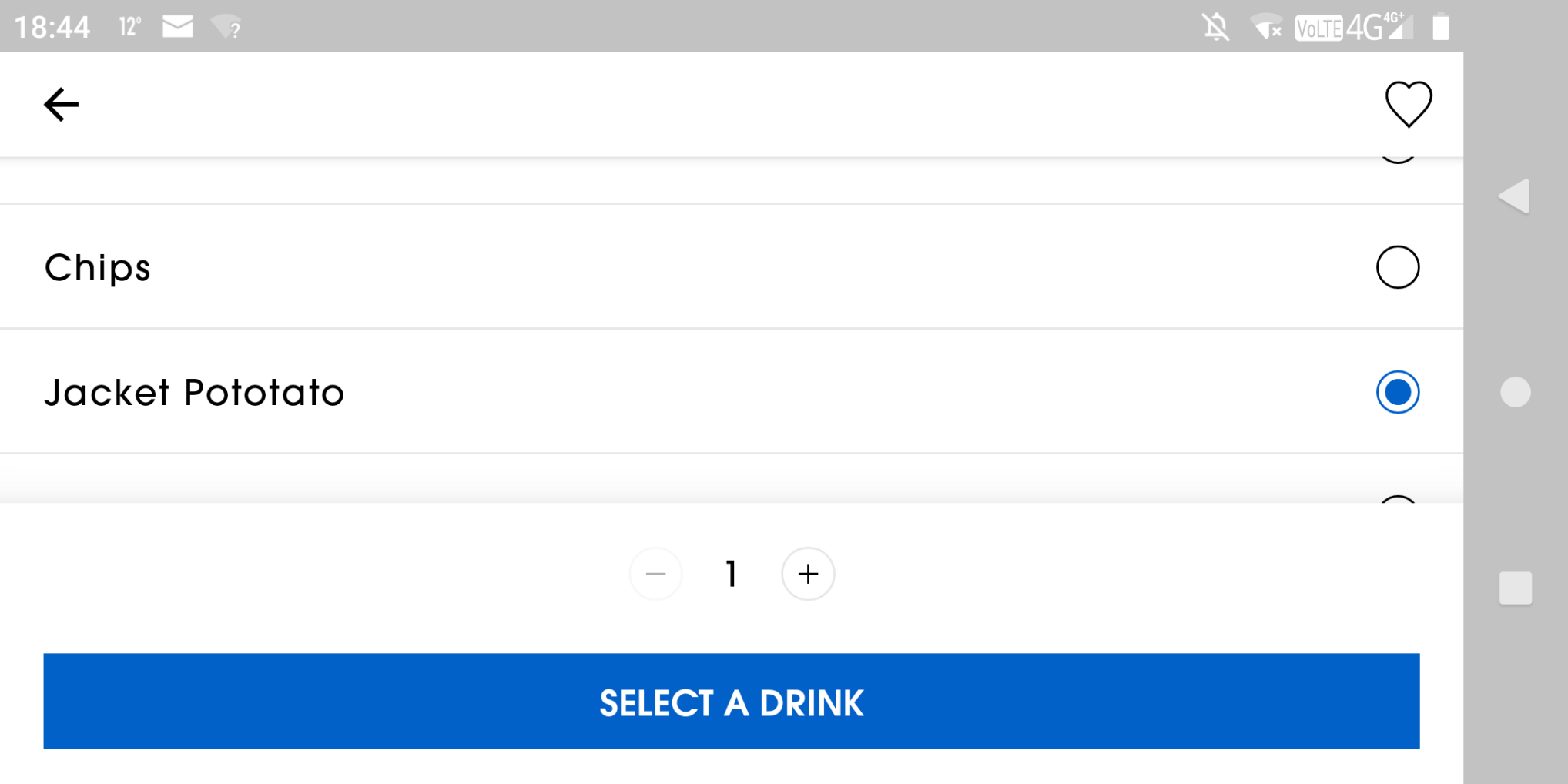Tap the quantity number 1
Image resolution: width=1568 pixels, height=784 pixels.
[732, 574]
